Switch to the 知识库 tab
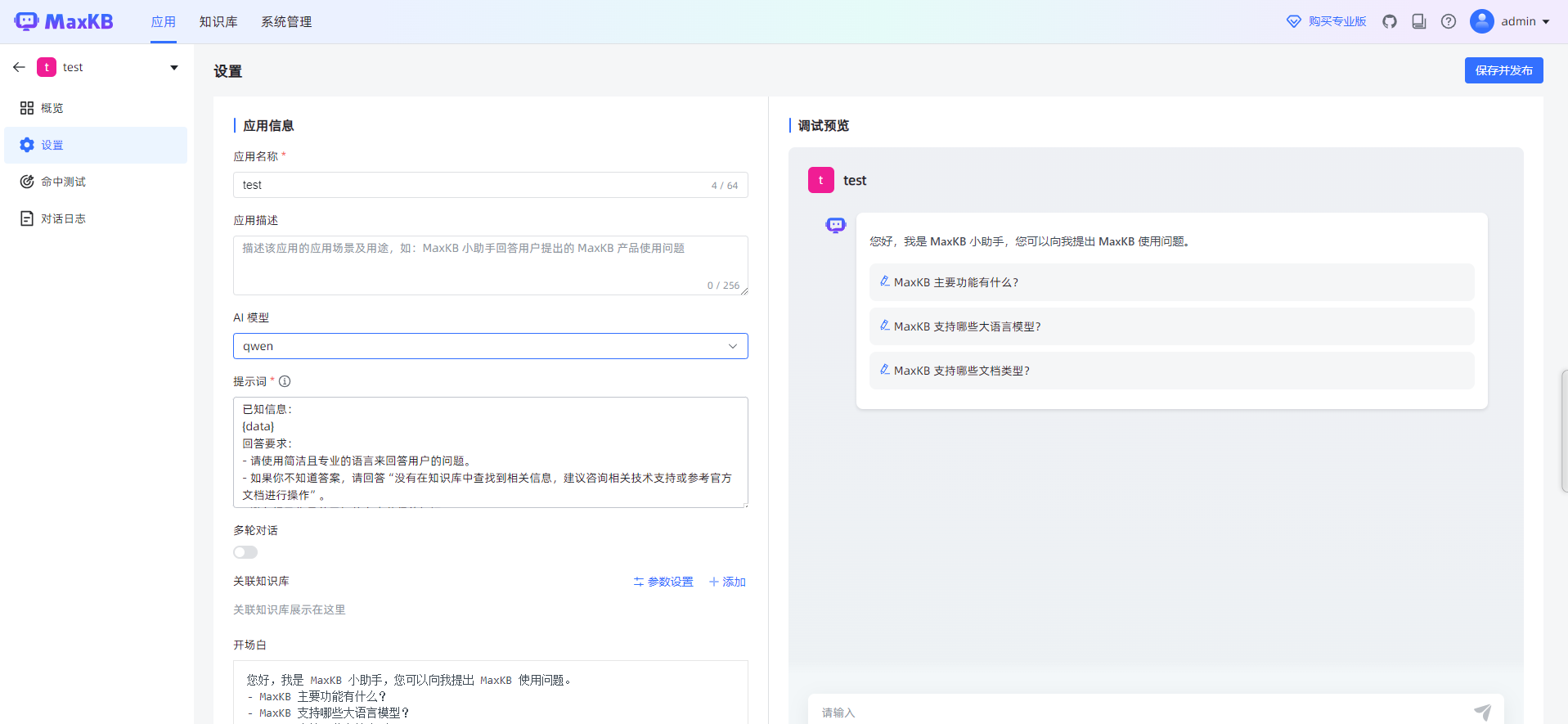 [218, 22]
